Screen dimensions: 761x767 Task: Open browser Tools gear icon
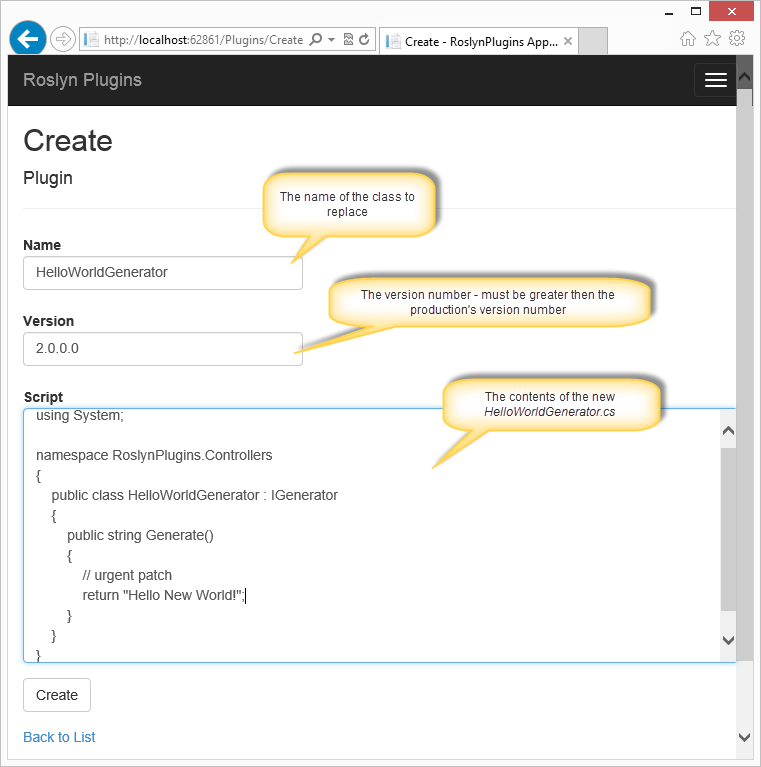[737, 38]
